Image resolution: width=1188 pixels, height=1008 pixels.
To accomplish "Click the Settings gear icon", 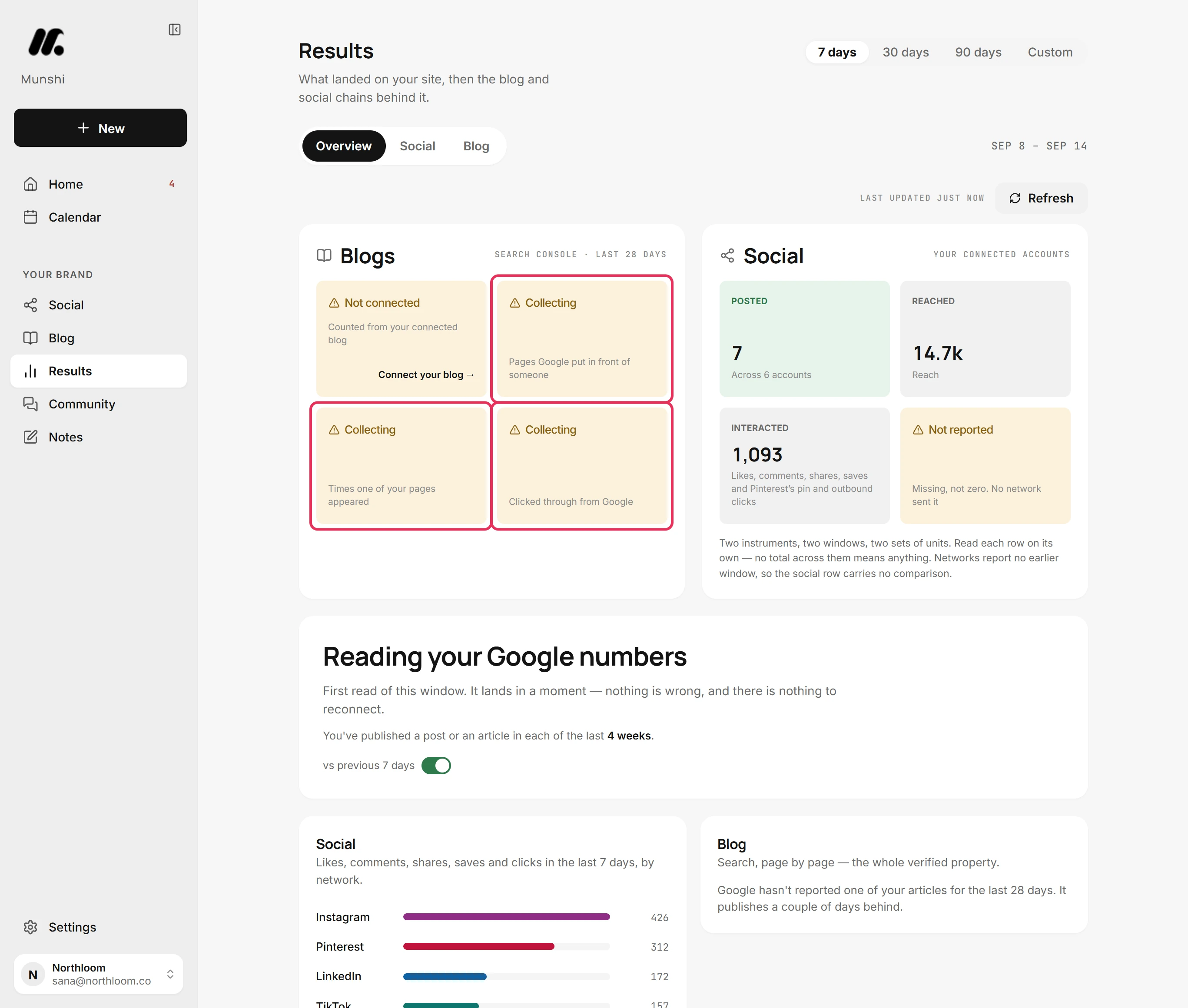I will point(30,927).
